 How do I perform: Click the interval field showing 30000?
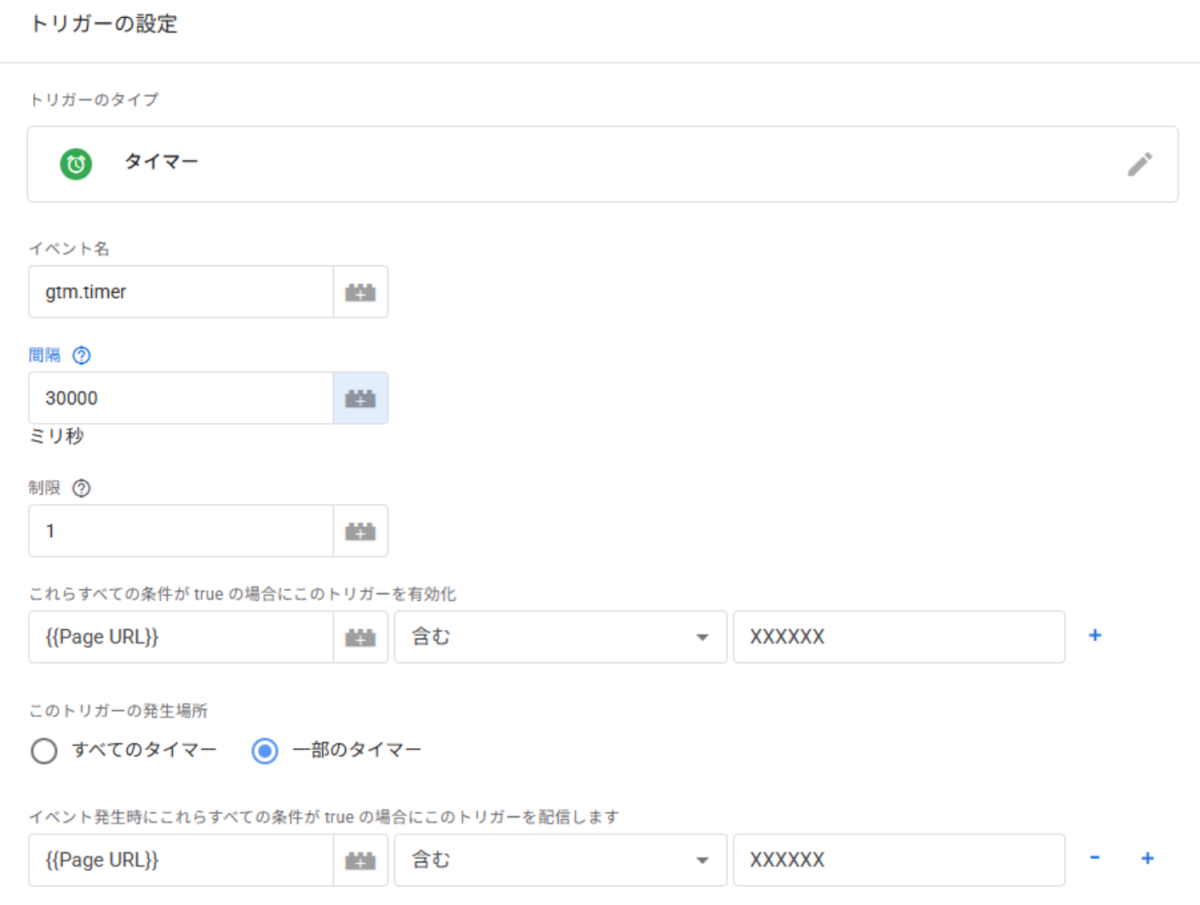(180, 398)
